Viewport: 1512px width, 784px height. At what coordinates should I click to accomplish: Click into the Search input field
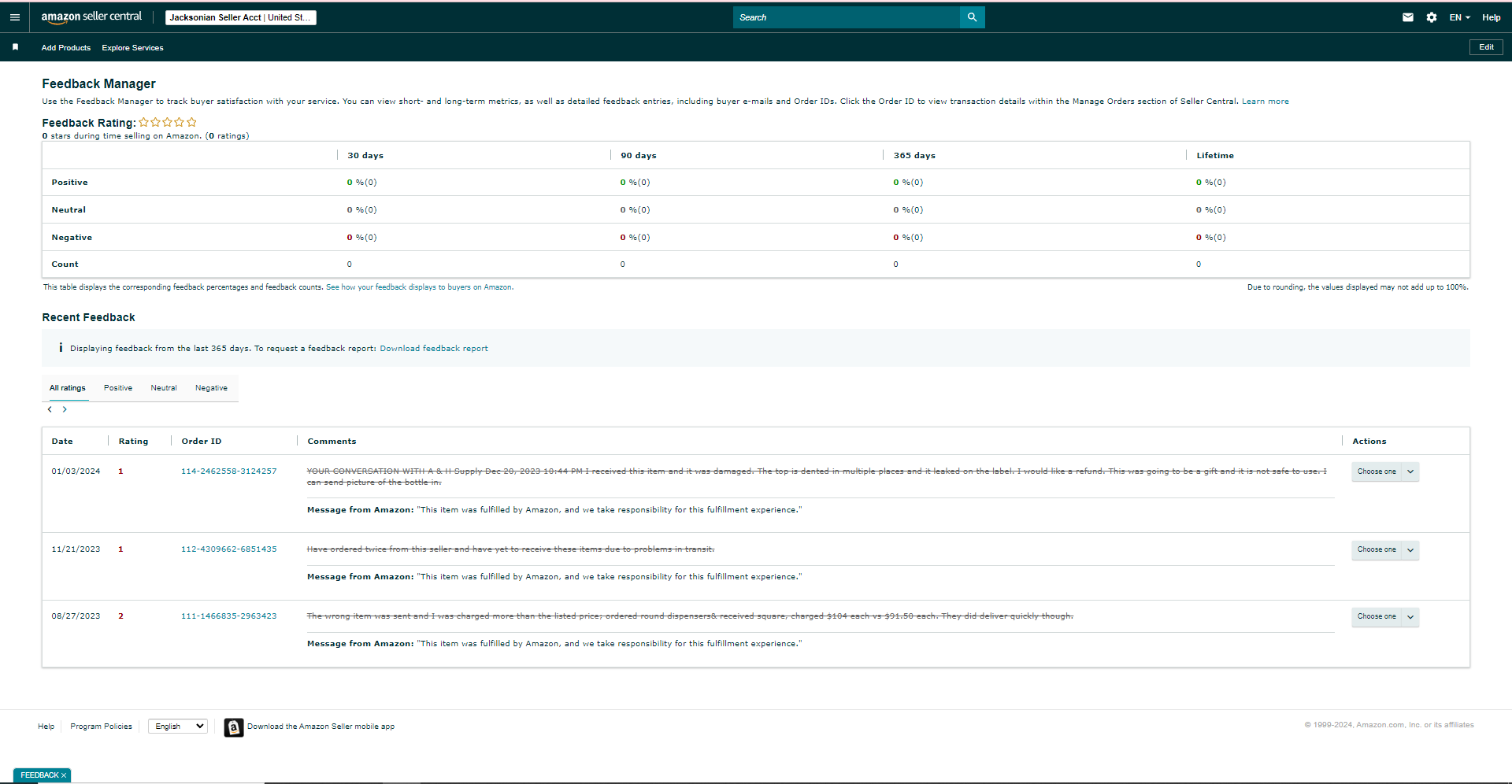[x=847, y=17]
